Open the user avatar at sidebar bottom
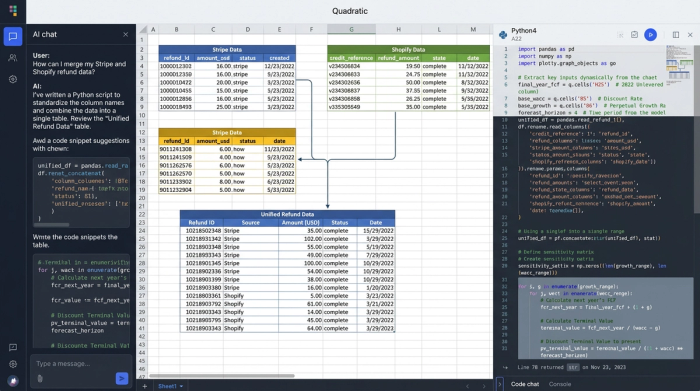 (x=13, y=381)
